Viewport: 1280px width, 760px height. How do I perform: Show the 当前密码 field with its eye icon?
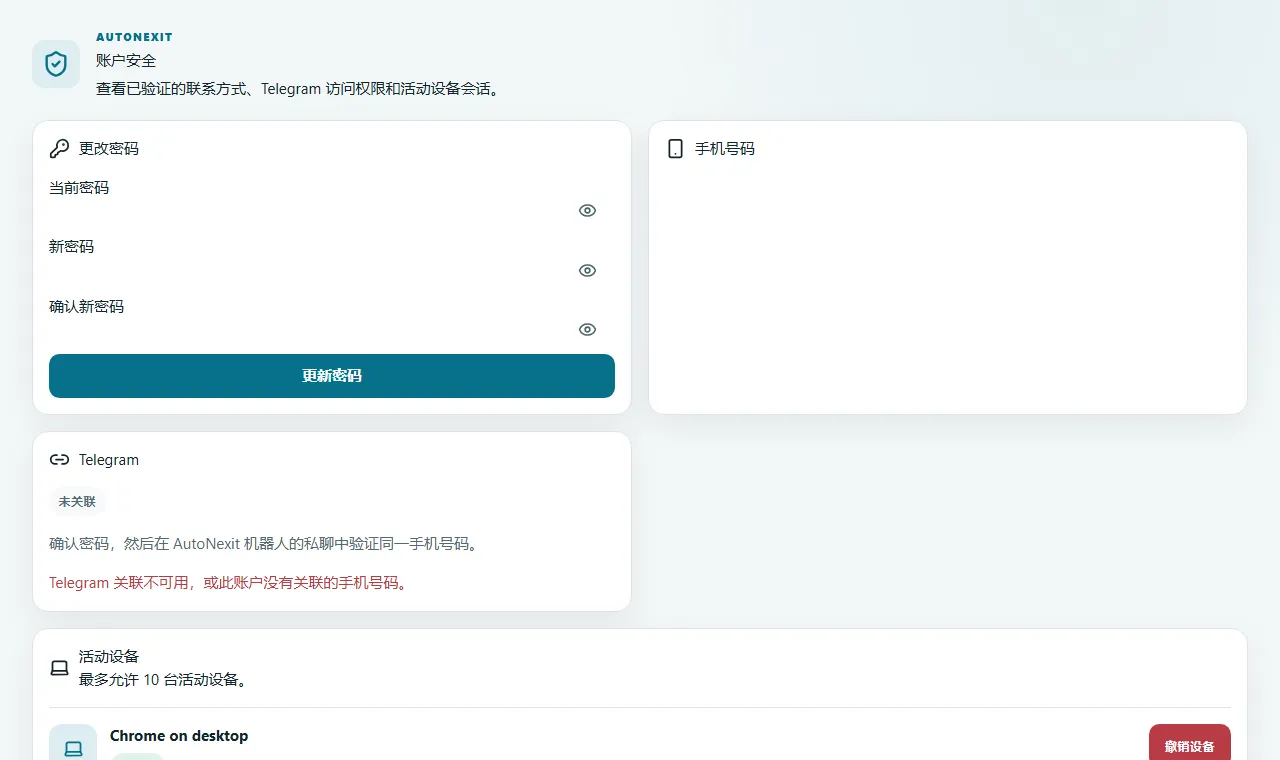[587, 211]
